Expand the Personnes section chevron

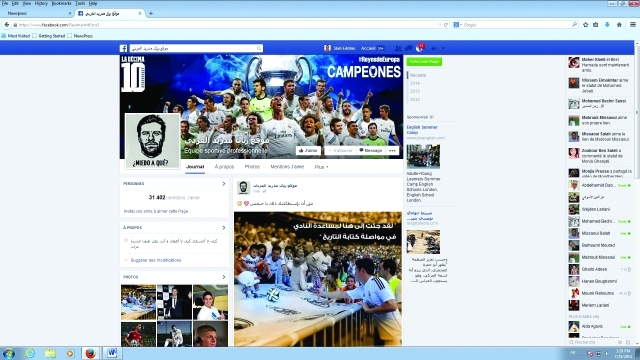click(x=224, y=184)
